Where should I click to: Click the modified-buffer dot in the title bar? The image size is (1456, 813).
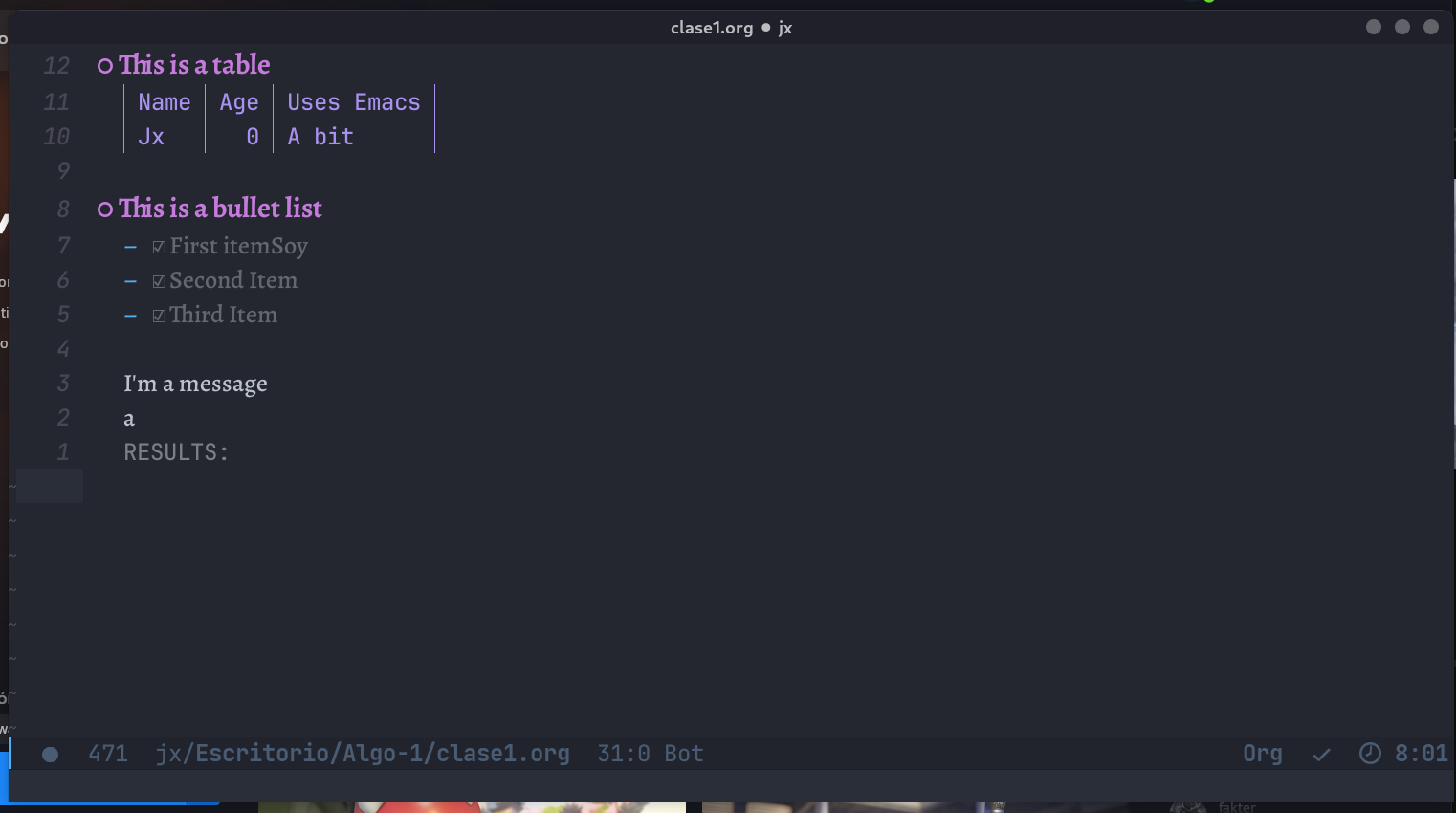(765, 28)
